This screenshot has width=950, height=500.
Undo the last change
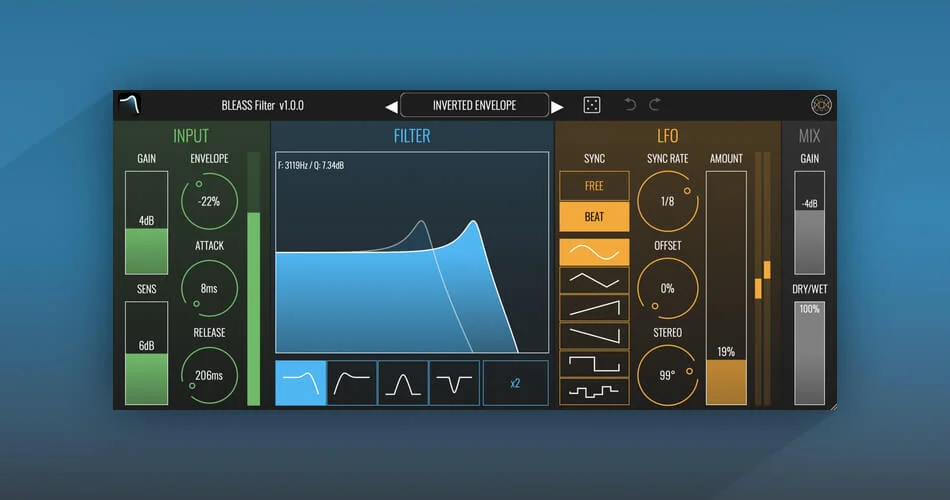click(630, 105)
